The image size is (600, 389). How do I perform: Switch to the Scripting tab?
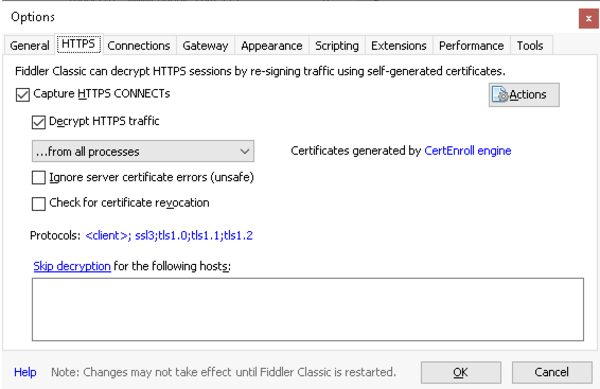(x=337, y=46)
